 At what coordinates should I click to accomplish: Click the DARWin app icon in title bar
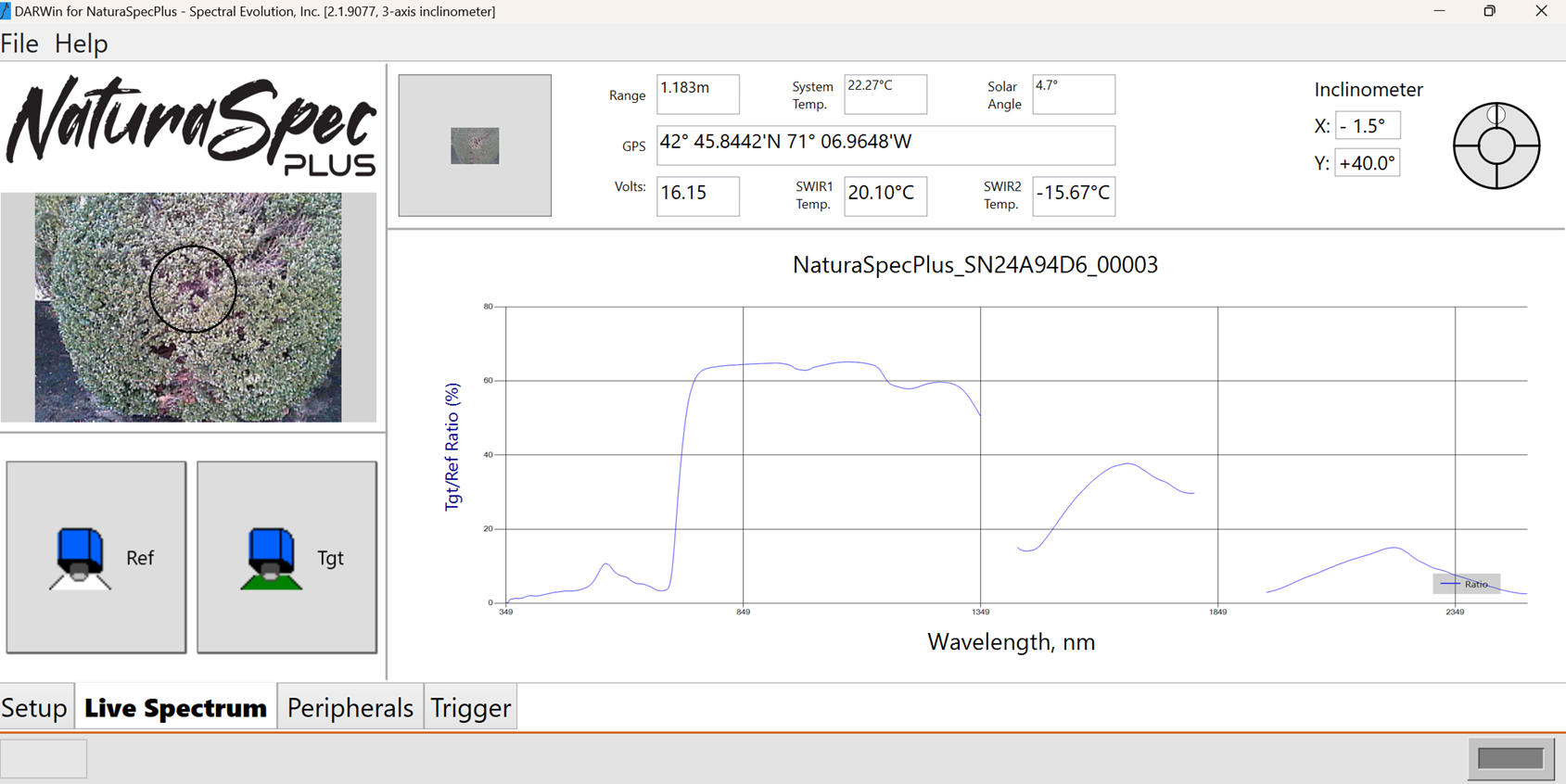point(6,11)
